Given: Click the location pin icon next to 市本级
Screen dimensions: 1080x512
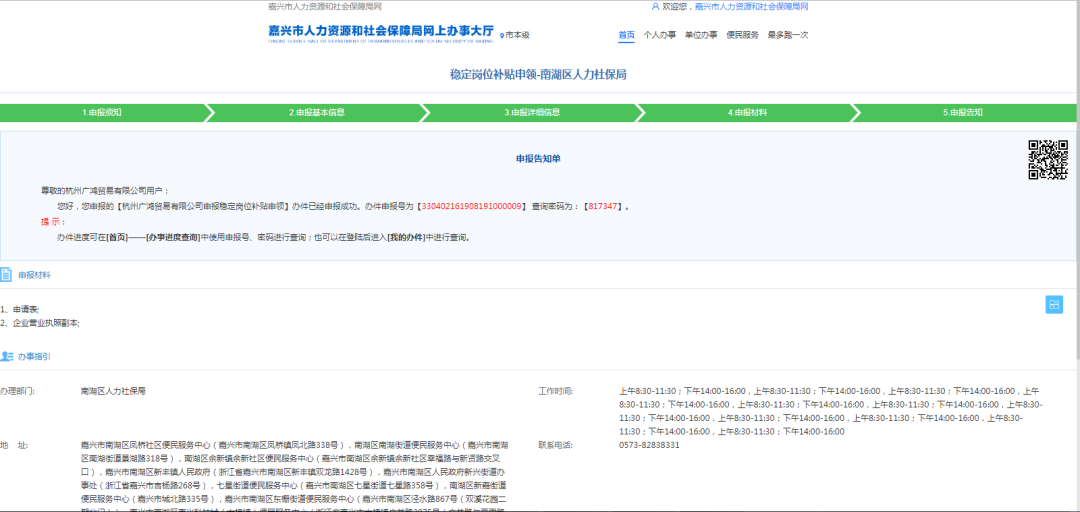Looking at the screenshot, I should [x=502, y=36].
